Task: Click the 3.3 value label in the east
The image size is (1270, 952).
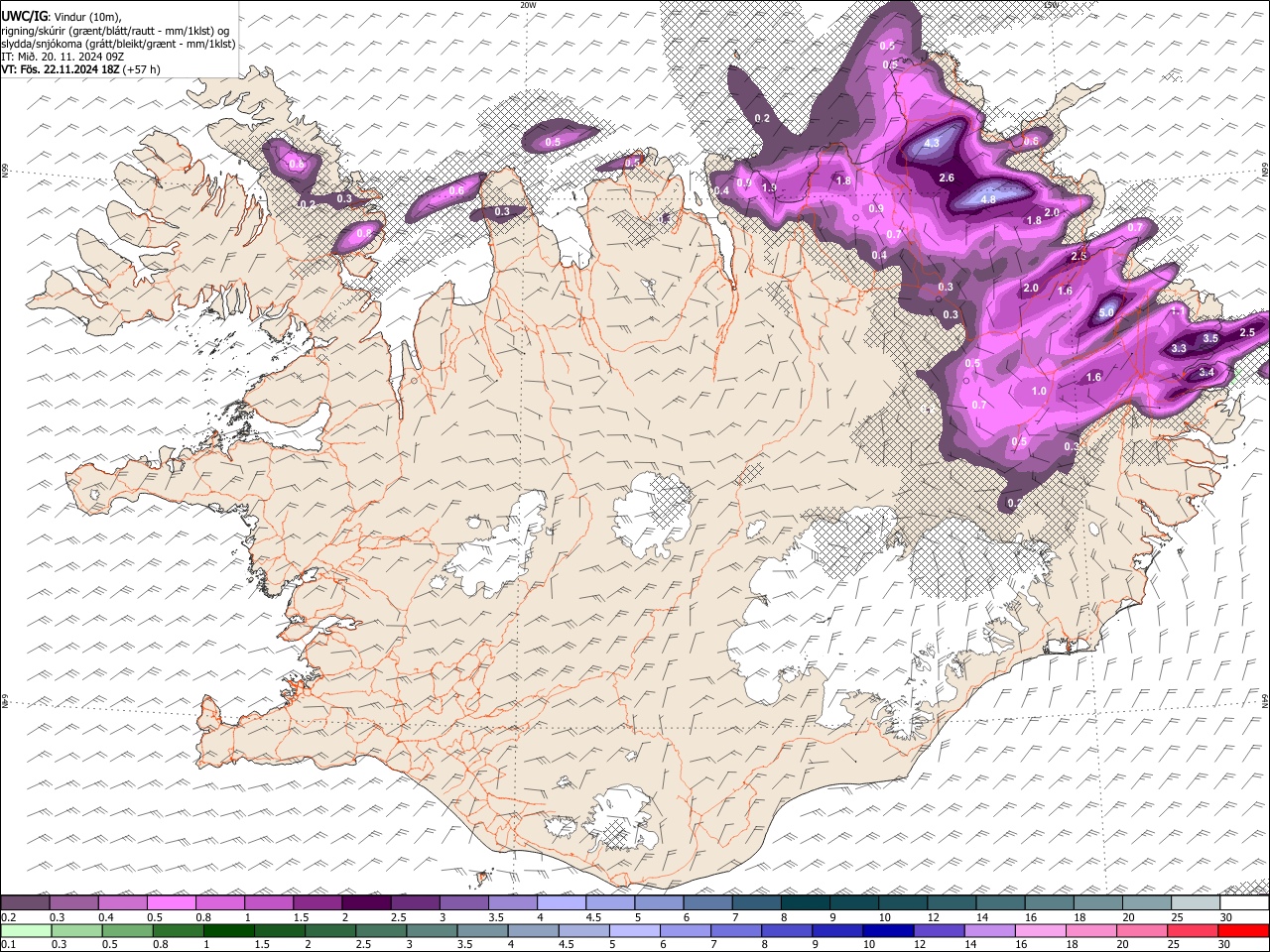Action: click(1179, 348)
